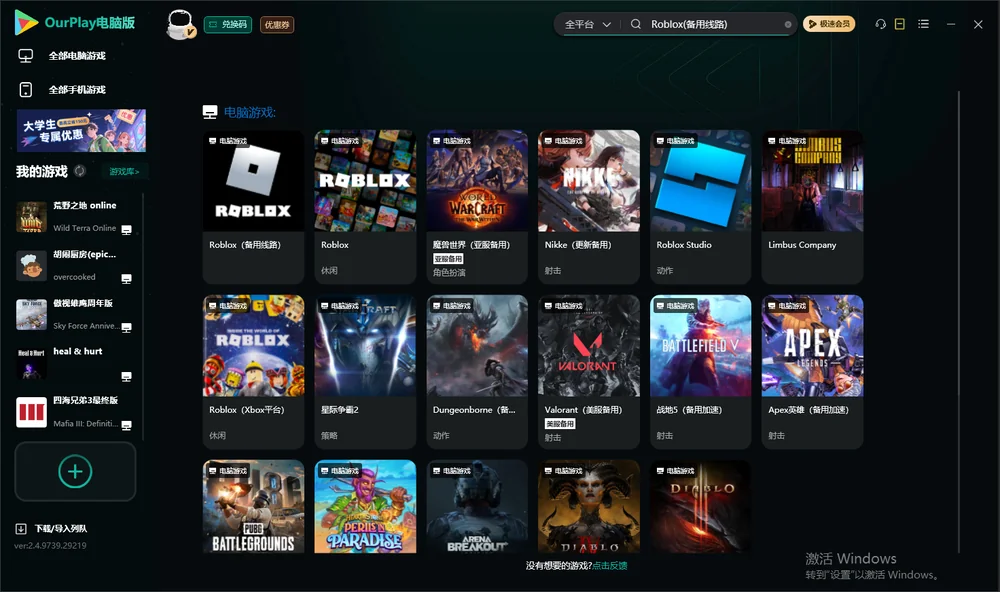Select the PUBG Battlegrounds game card

tap(253, 507)
